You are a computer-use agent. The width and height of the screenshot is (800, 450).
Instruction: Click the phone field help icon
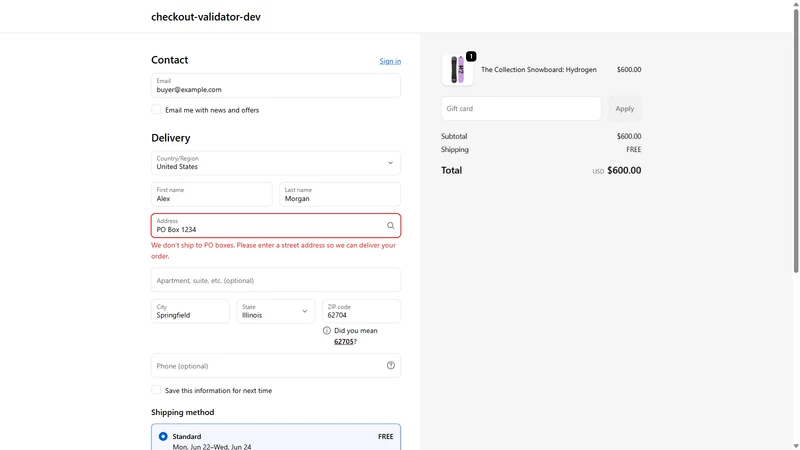(x=391, y=365)
